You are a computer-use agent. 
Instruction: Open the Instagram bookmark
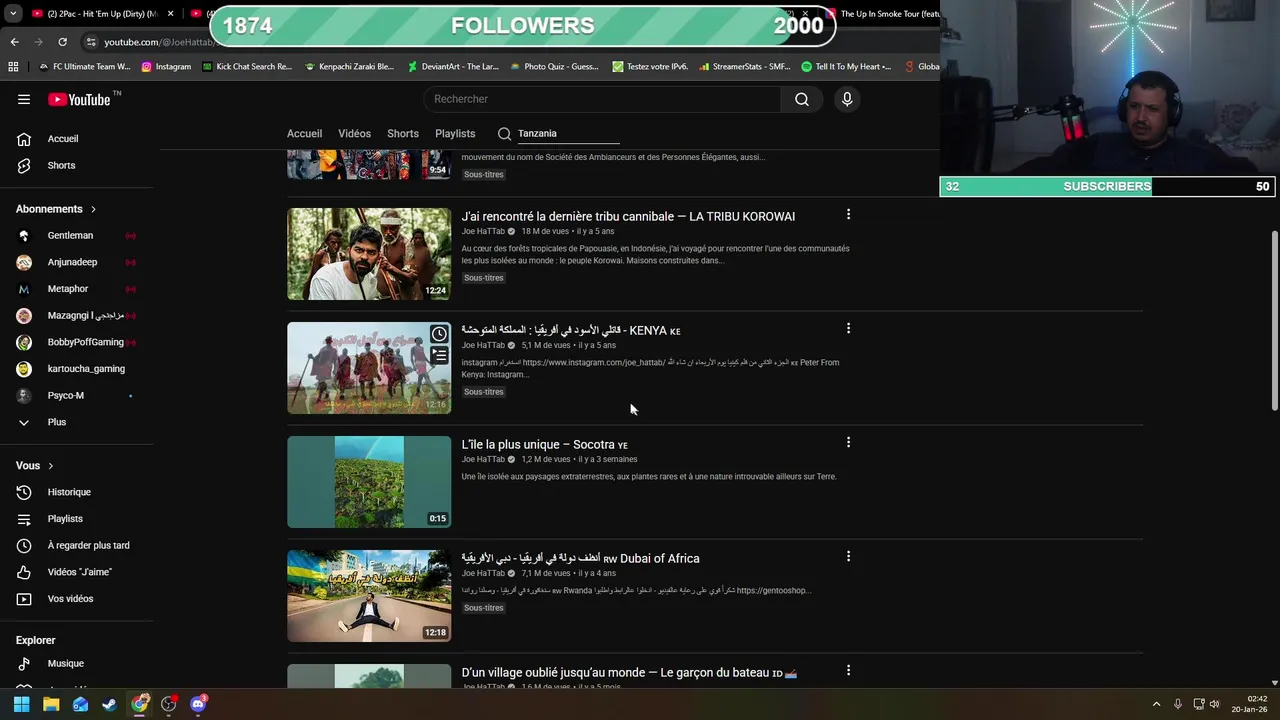pos(166,67)
